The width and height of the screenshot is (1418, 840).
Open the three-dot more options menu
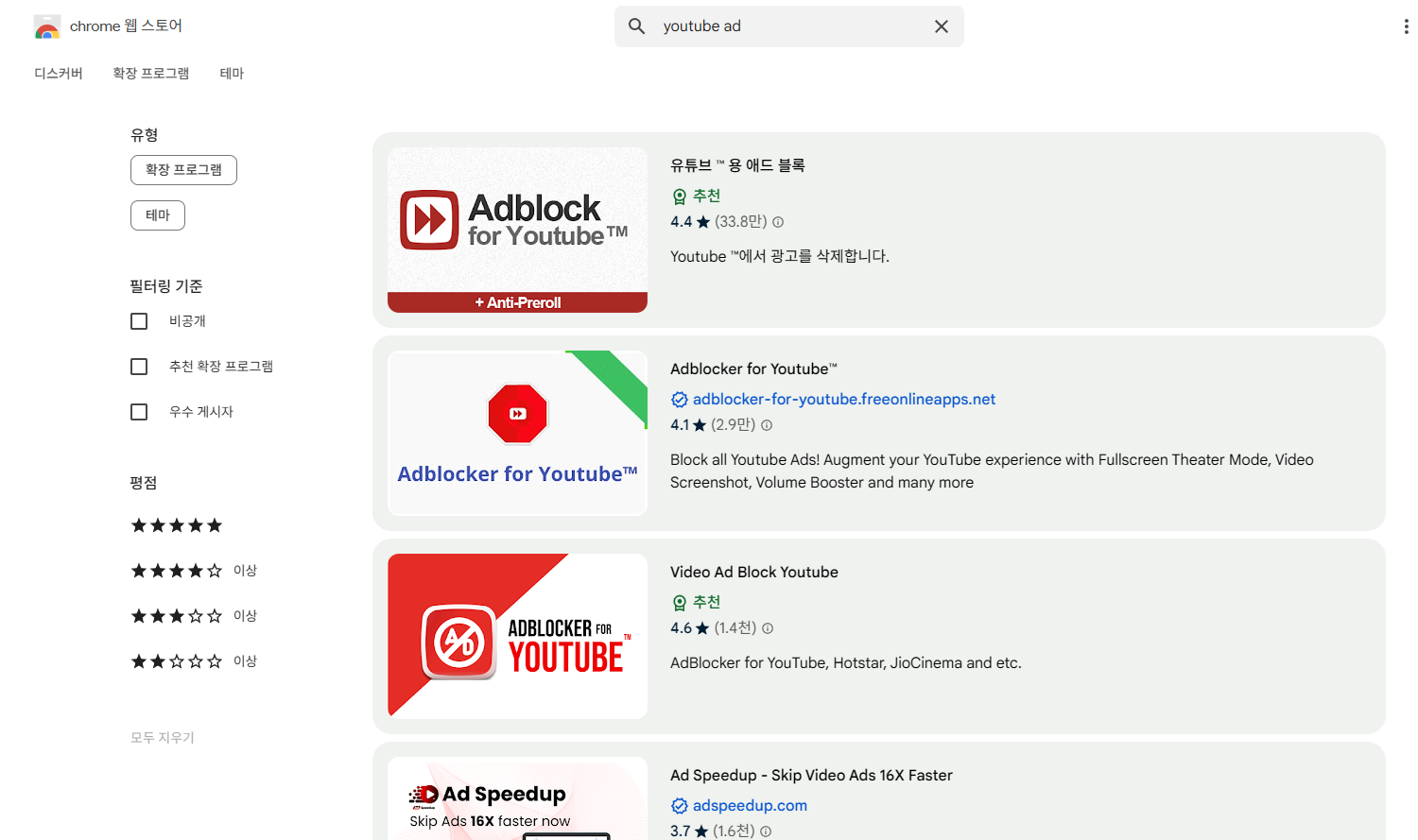point(1406,26)
